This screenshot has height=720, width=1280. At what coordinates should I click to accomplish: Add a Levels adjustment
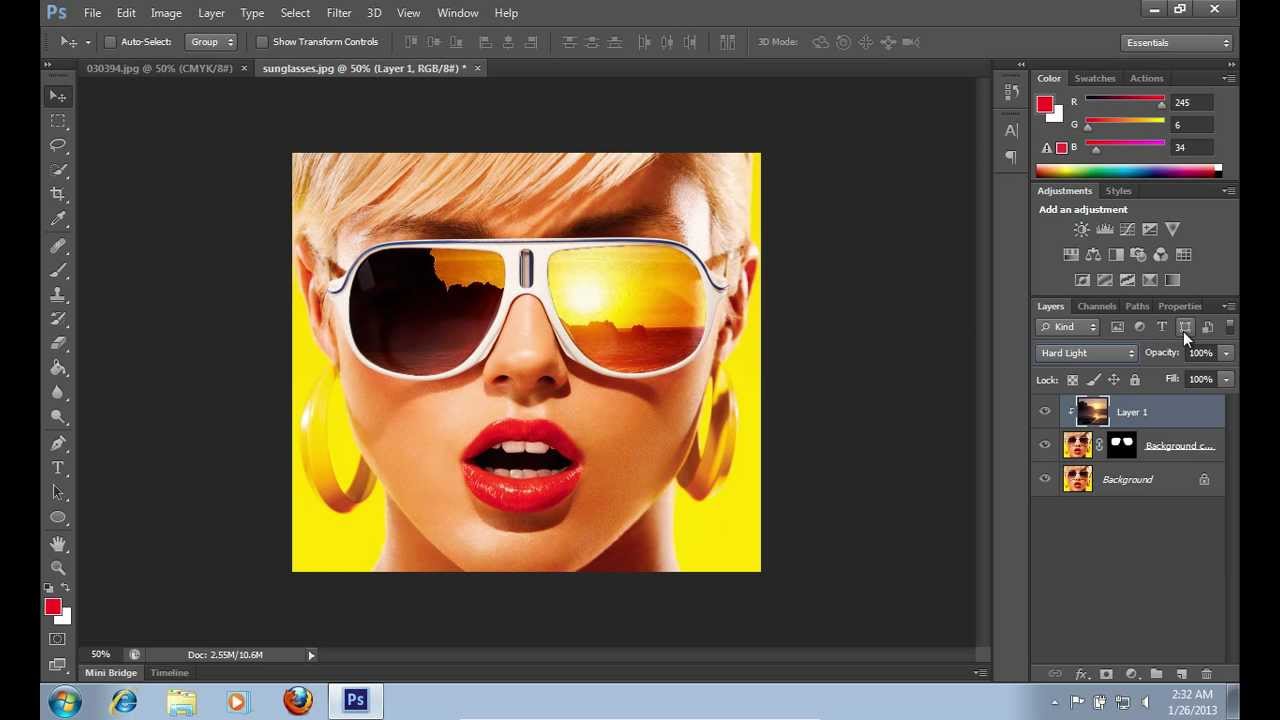tap(1105, 230)
